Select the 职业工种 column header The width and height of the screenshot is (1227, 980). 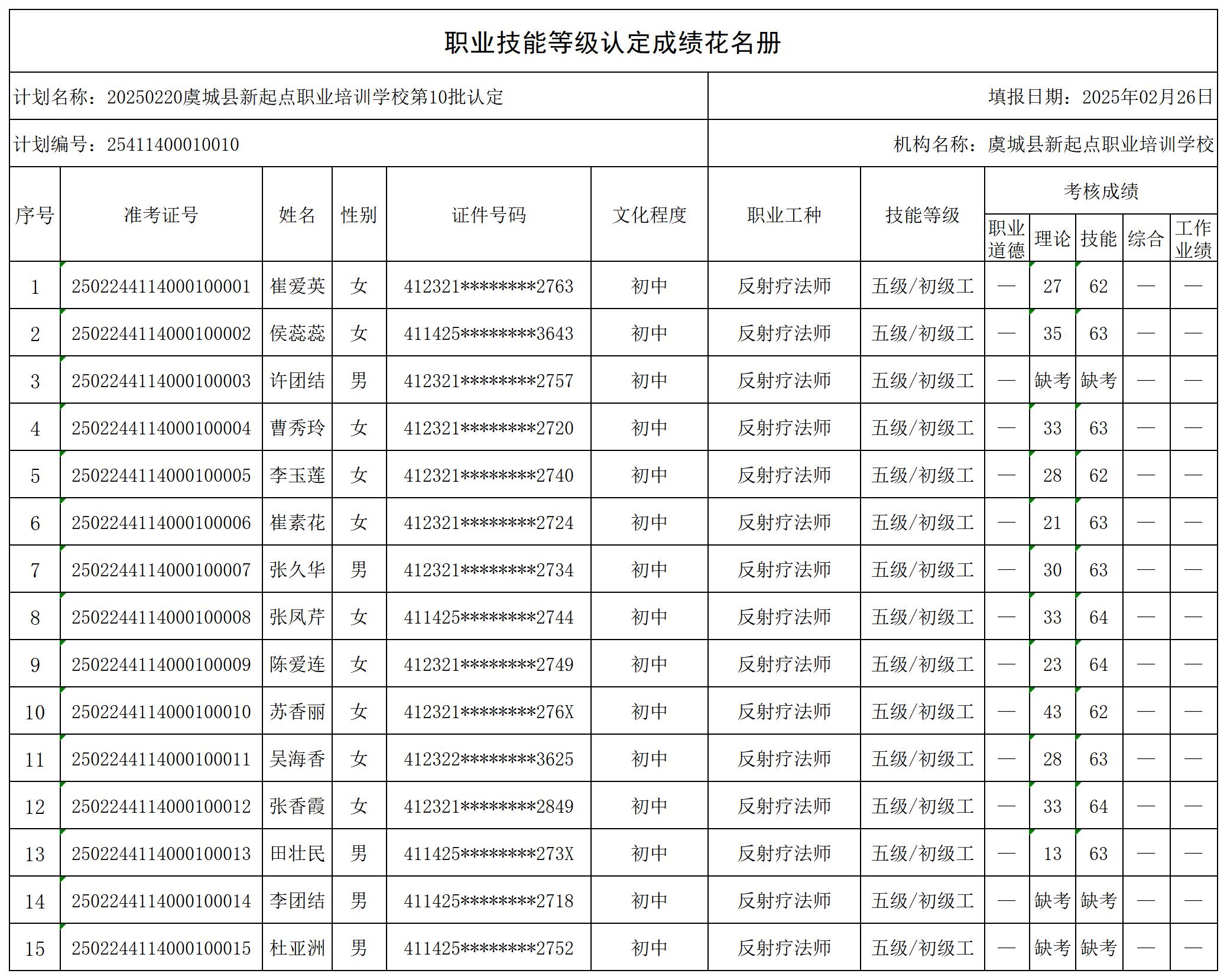(x=784, y=215)
